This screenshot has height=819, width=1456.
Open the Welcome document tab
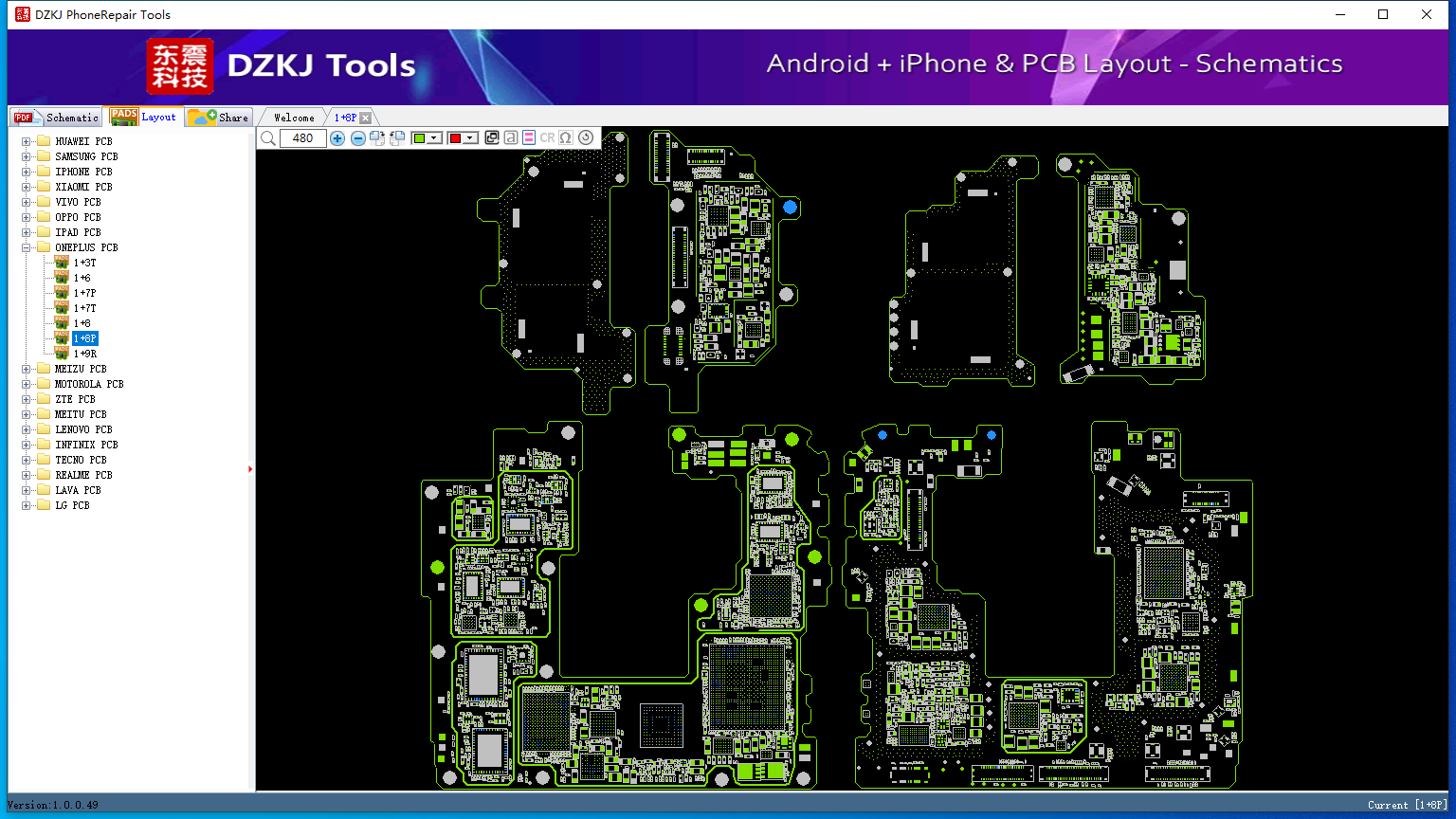coord(294,118)
